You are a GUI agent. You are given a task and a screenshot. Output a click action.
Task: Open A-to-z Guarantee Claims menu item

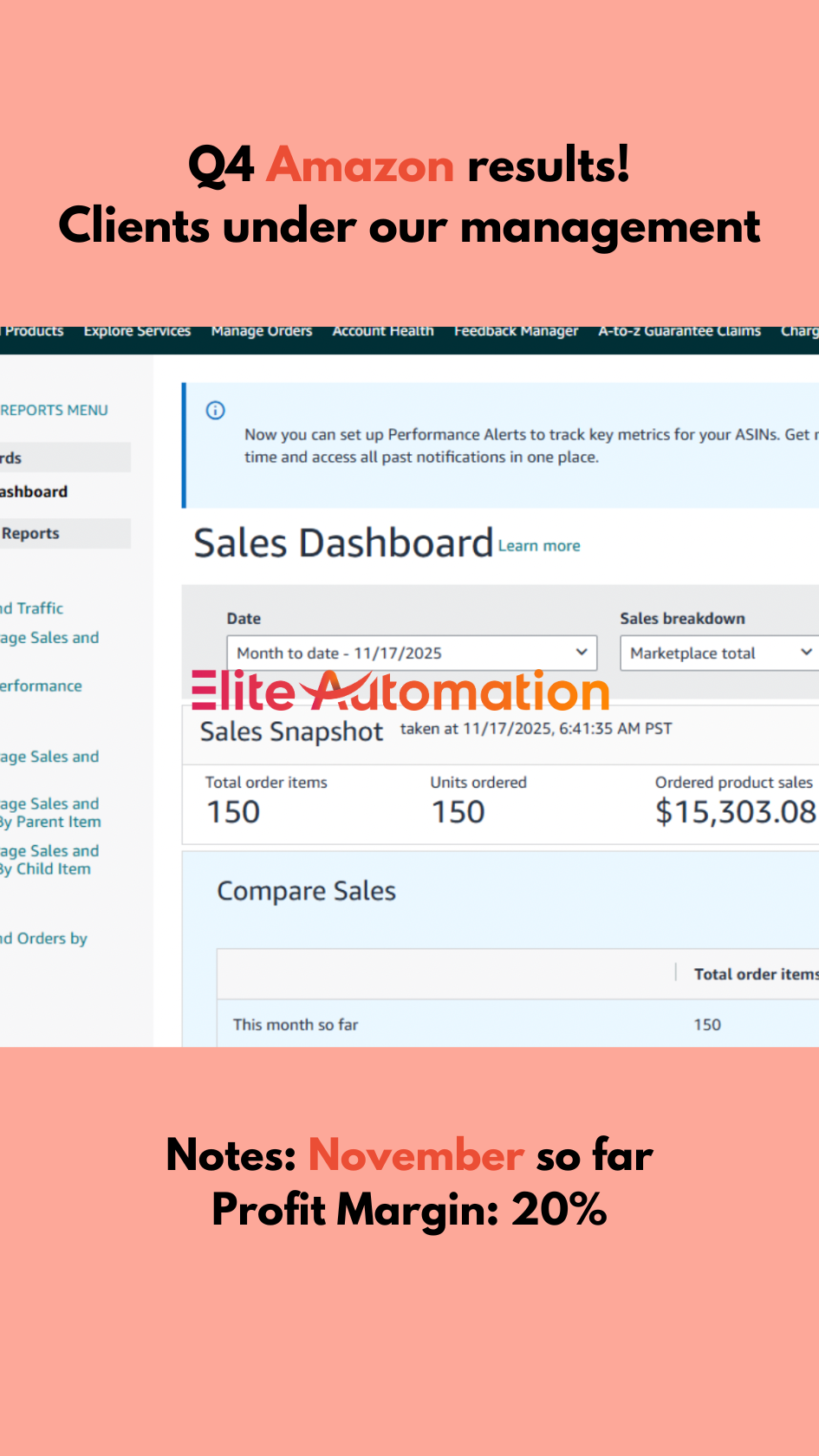679,332
